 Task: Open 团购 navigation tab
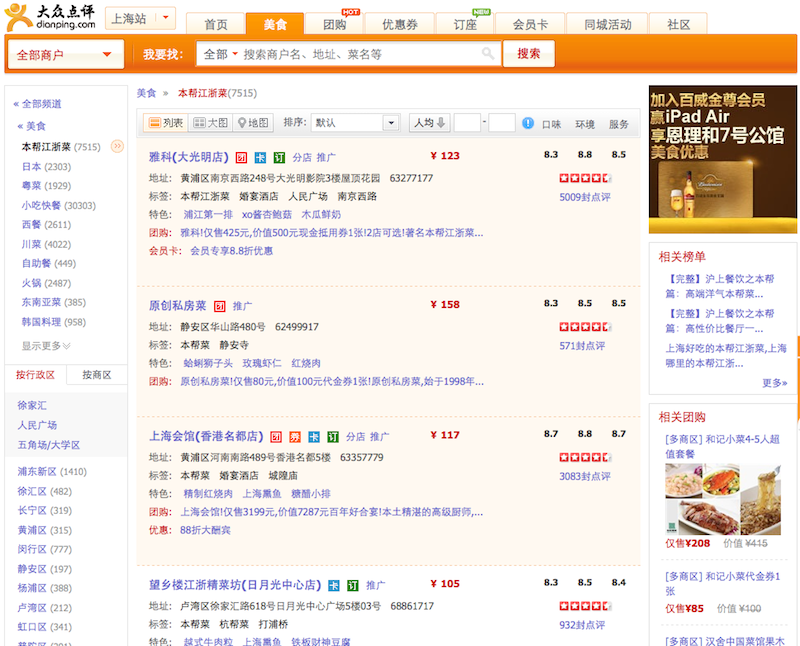(334, 24)
